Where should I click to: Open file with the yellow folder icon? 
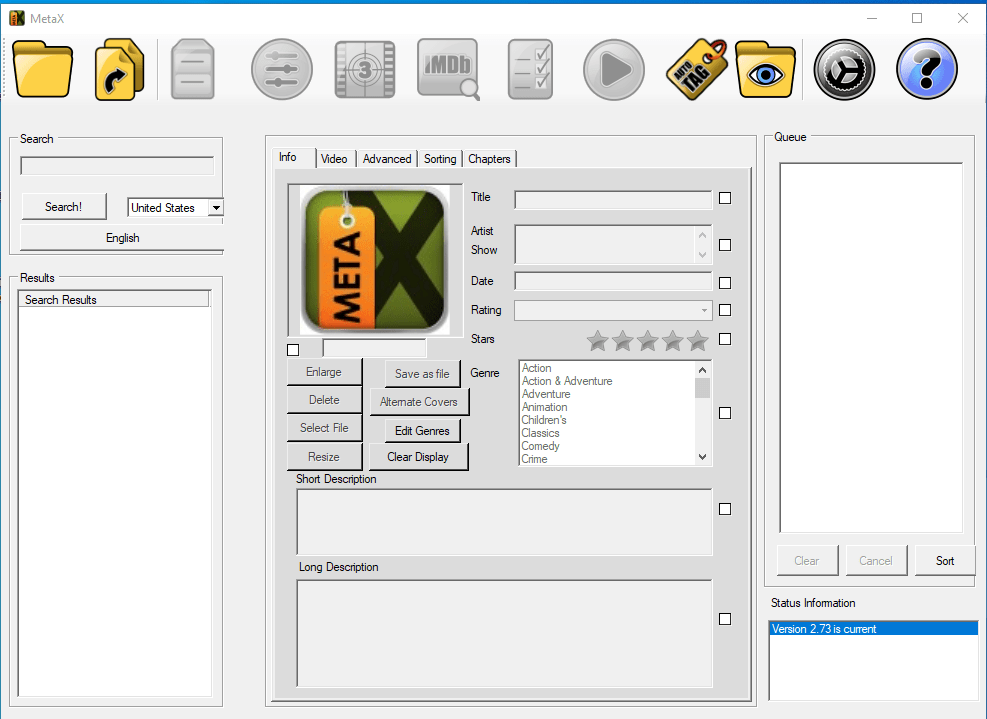42,69
